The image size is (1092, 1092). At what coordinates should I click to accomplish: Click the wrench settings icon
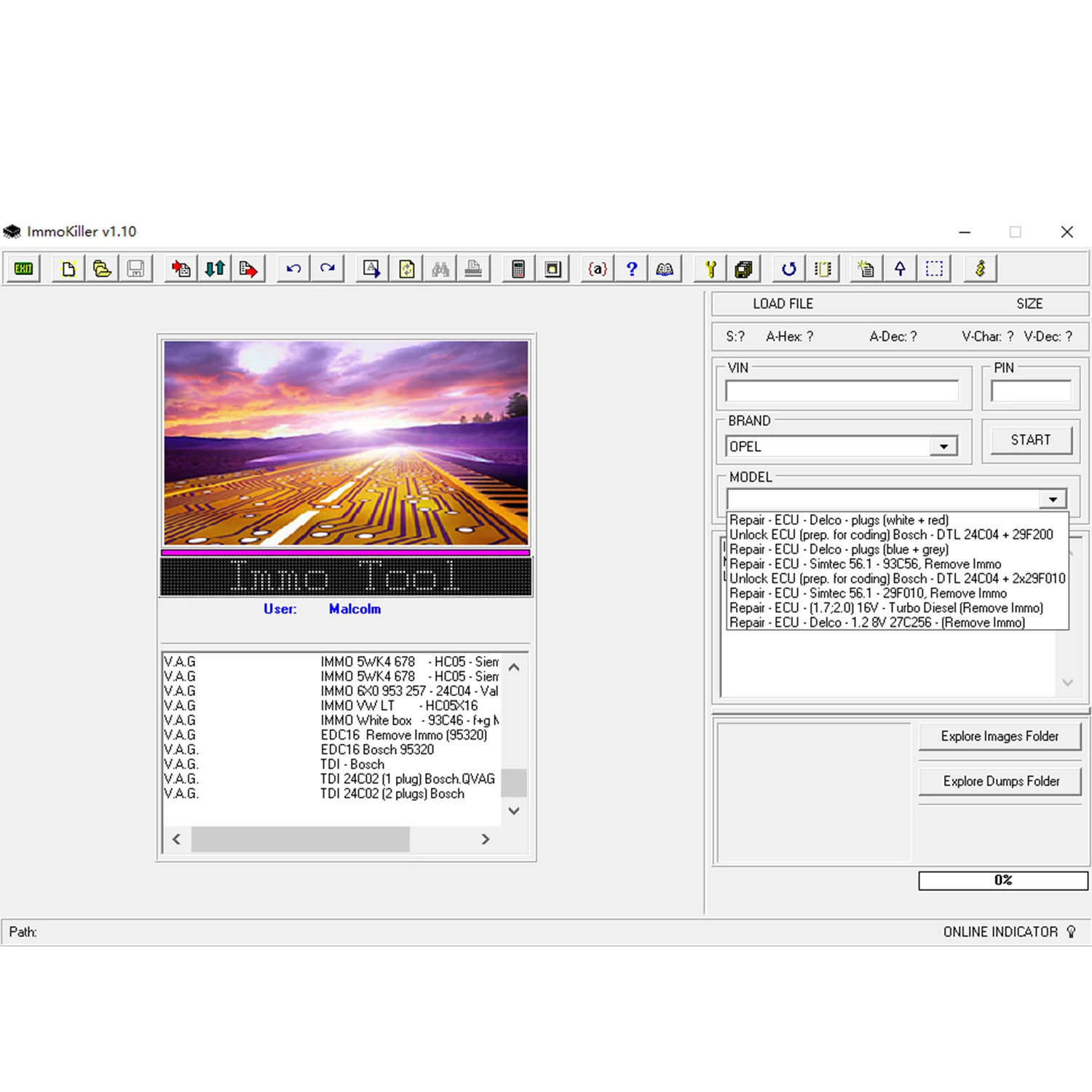click(710, 269)
